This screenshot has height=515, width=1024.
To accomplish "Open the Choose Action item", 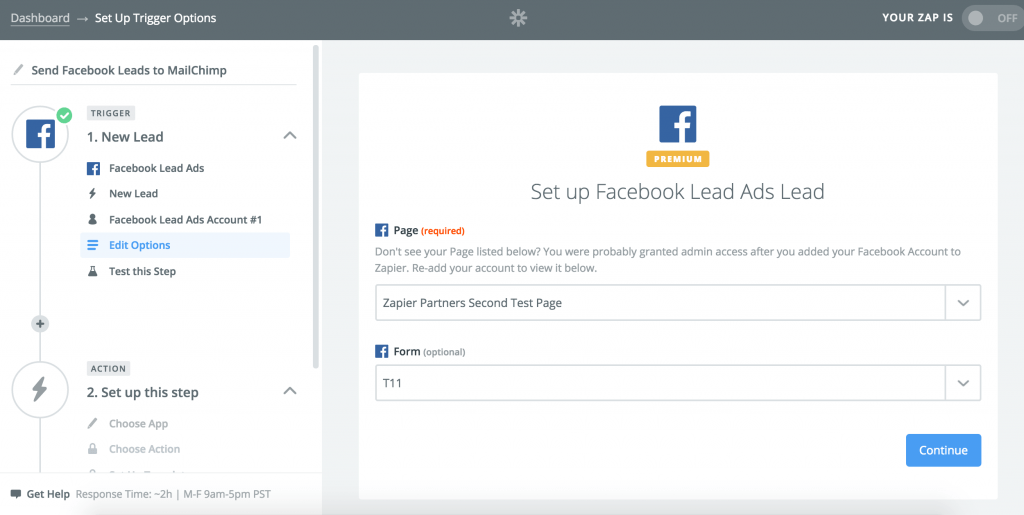I will click(x=144, y=449).
